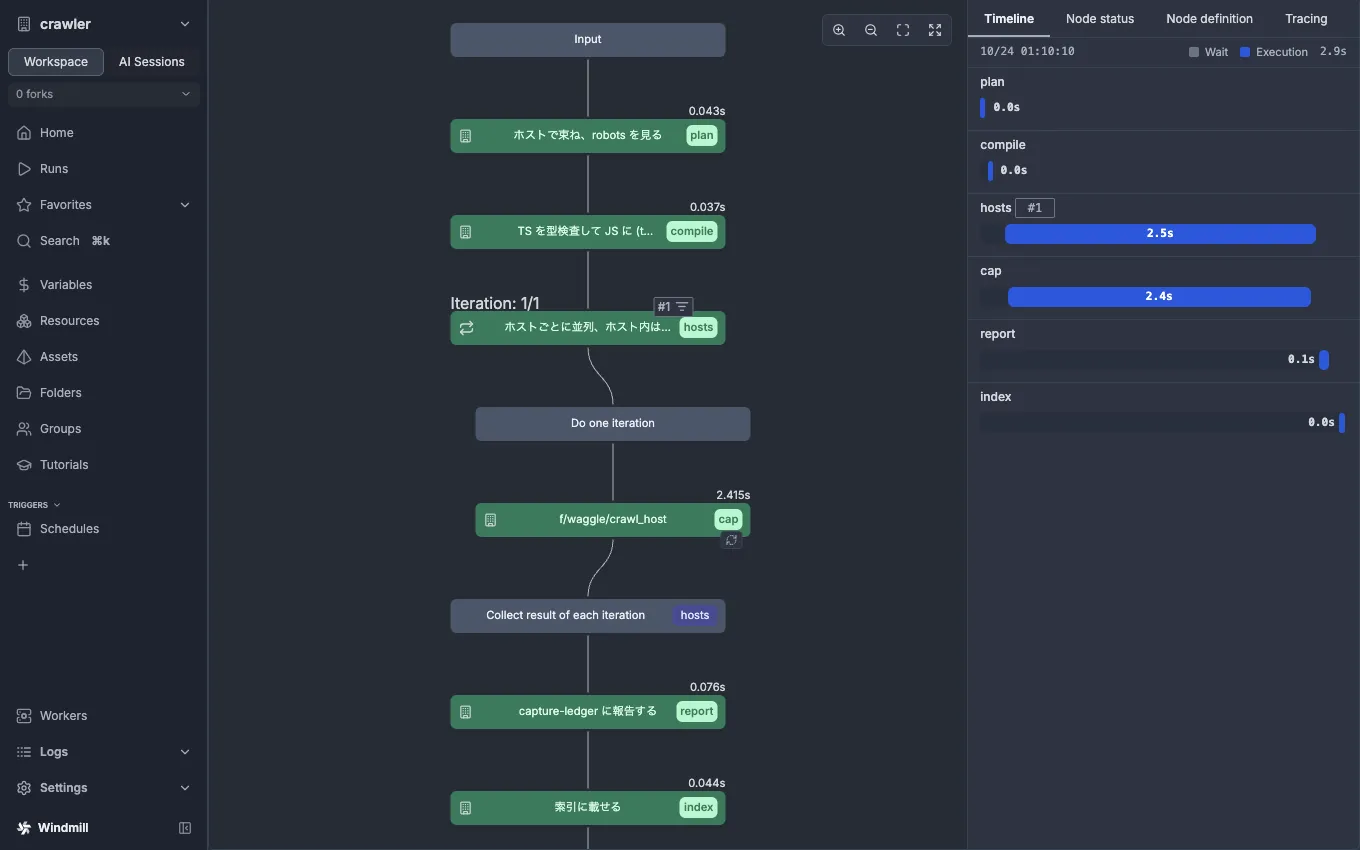Viewport: 1360px width, 850px height.
Task: Collapse the TRIGGERS section
Action: tap(34, 505)
